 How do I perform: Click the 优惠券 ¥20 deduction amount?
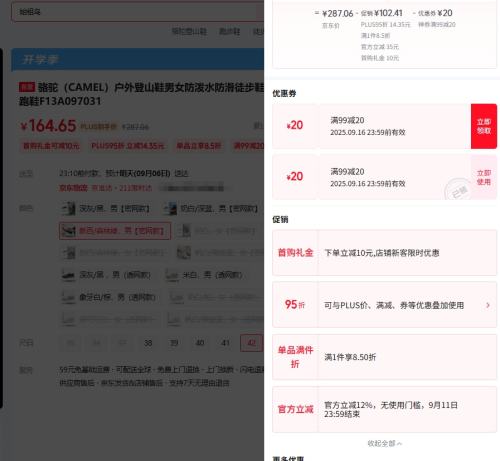tap(445, 13)
